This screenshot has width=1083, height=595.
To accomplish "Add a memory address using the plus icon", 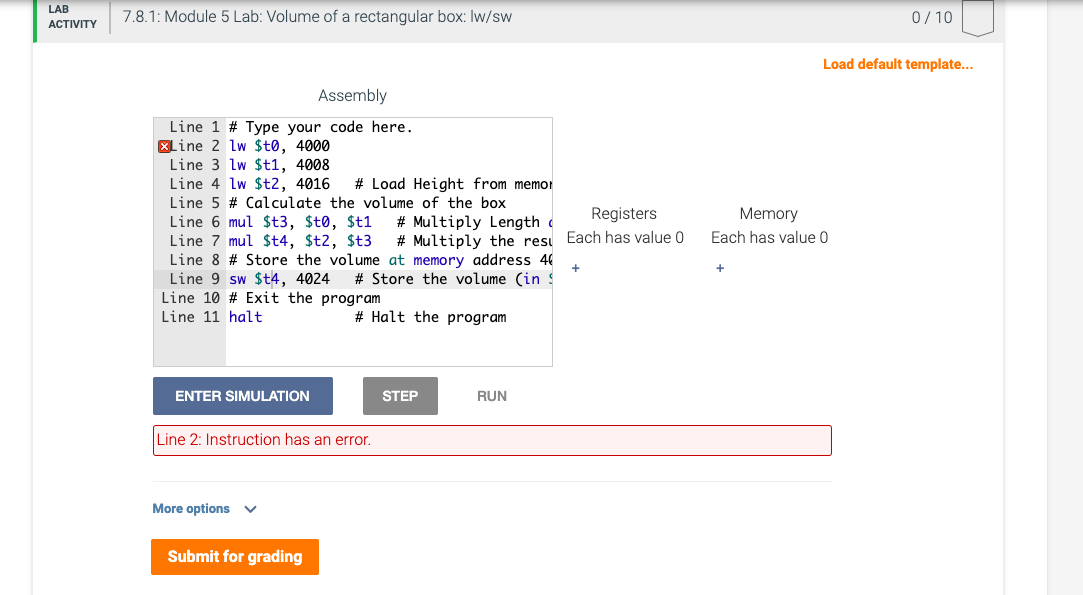I will coord(719,268).
